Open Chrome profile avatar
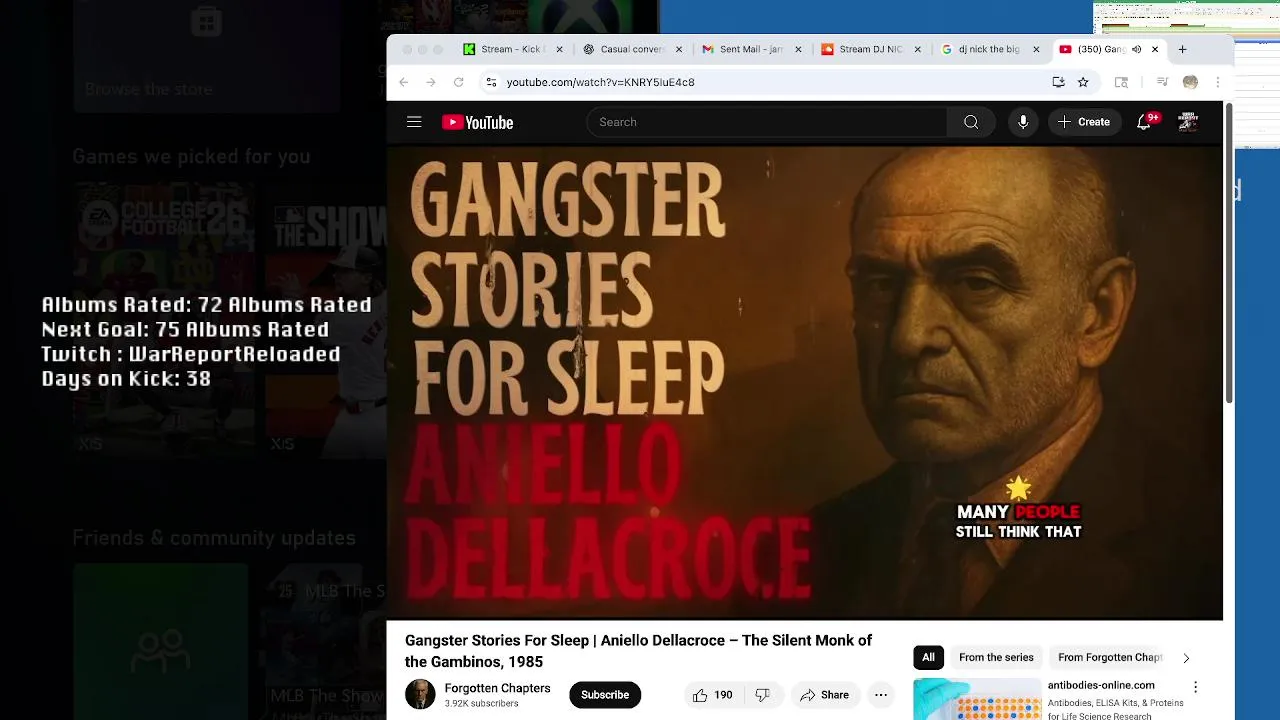Screen dimensions: 1280x720 [x=1190, y=82]
